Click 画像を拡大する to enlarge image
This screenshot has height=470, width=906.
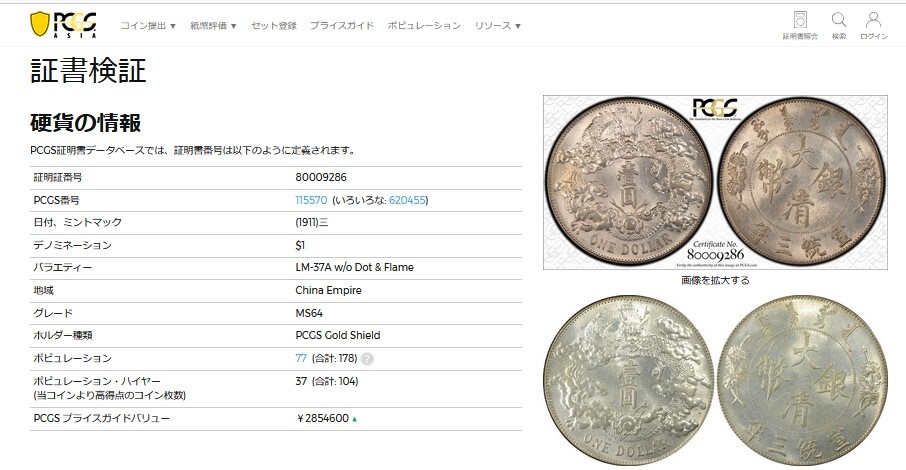715,280
